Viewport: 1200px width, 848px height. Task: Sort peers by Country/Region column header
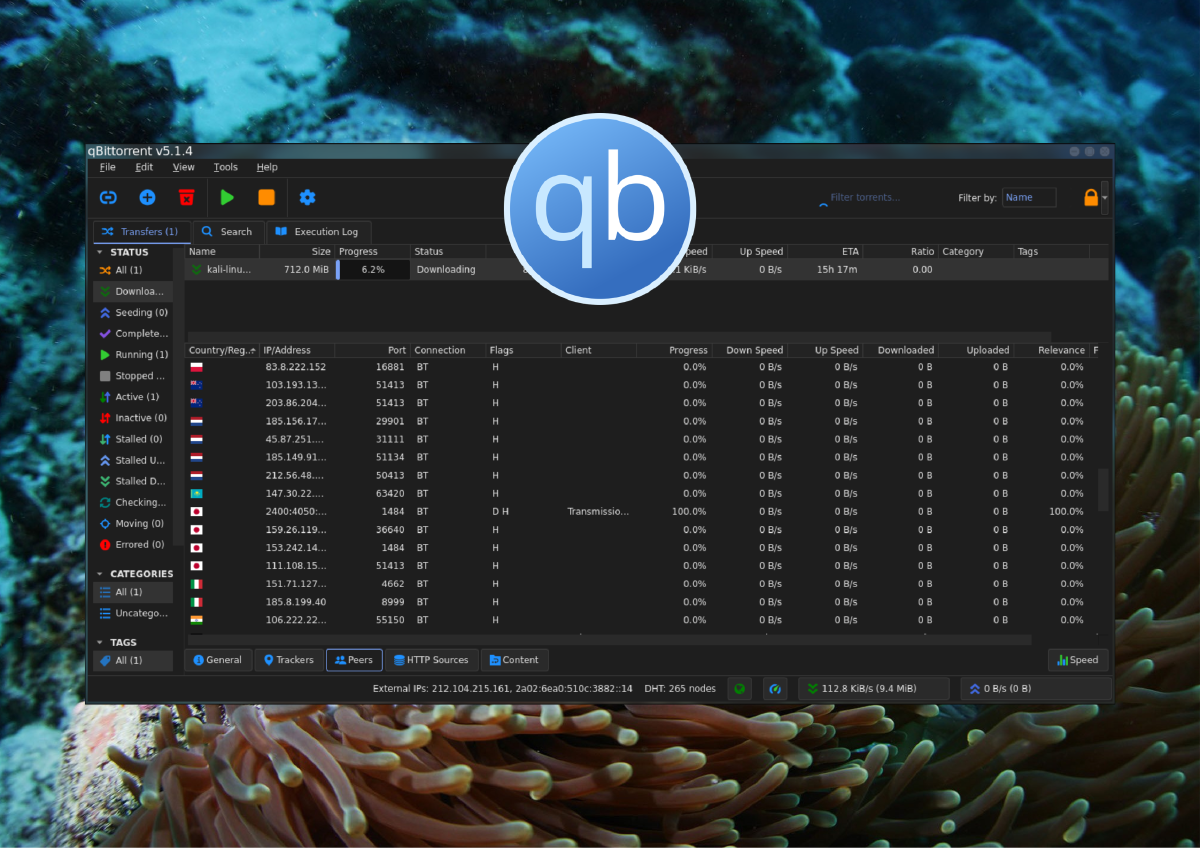pyautogui.click(x=222, y=350)
